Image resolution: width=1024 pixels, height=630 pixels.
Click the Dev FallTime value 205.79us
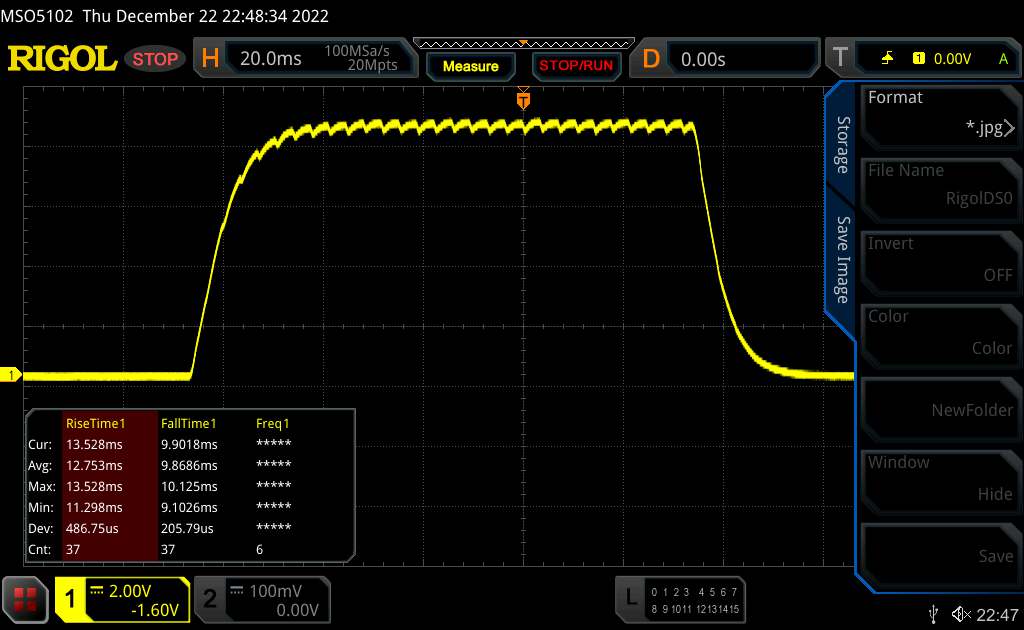click(187, 528)
